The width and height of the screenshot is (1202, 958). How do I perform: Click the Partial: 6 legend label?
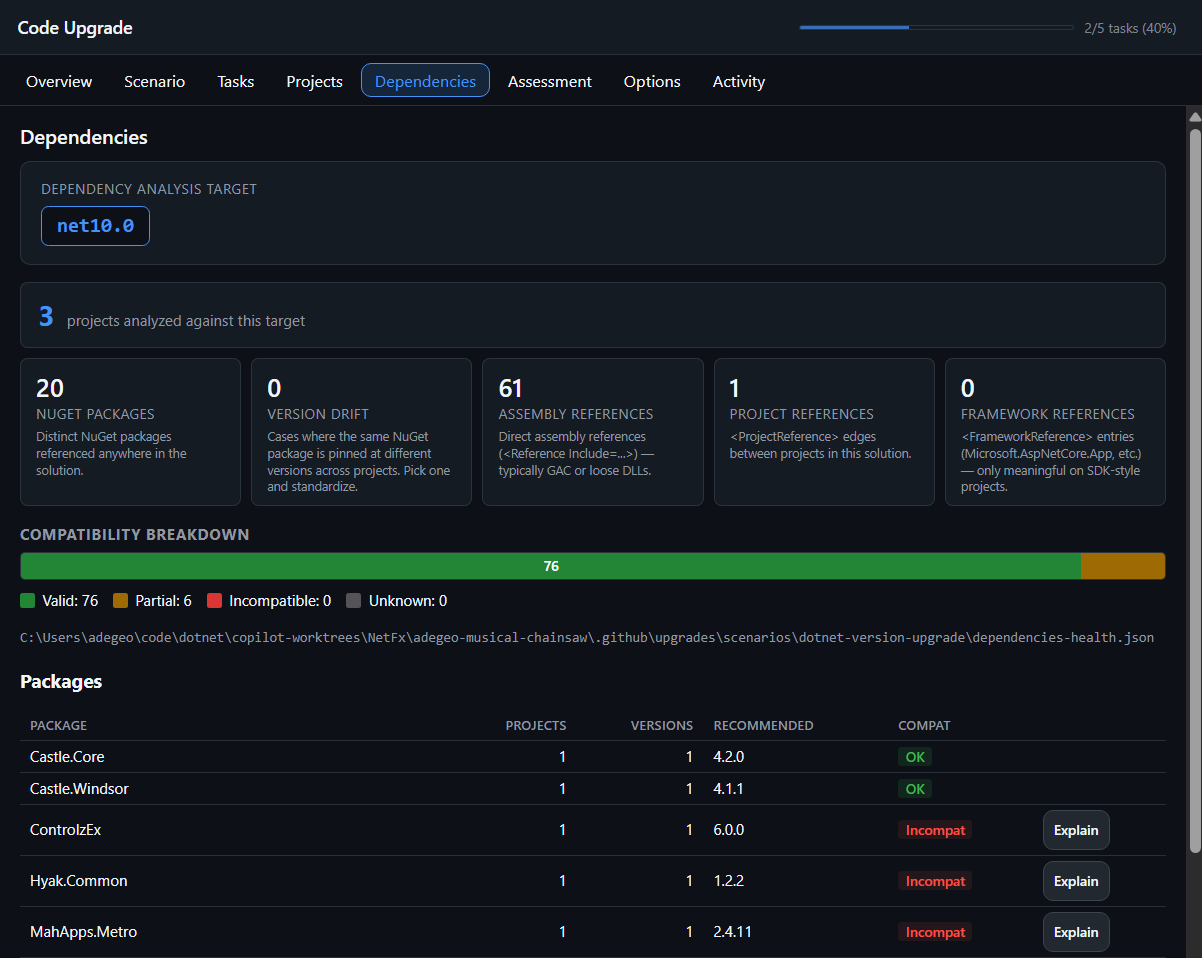pyautogui.click(x=163, y=601)
